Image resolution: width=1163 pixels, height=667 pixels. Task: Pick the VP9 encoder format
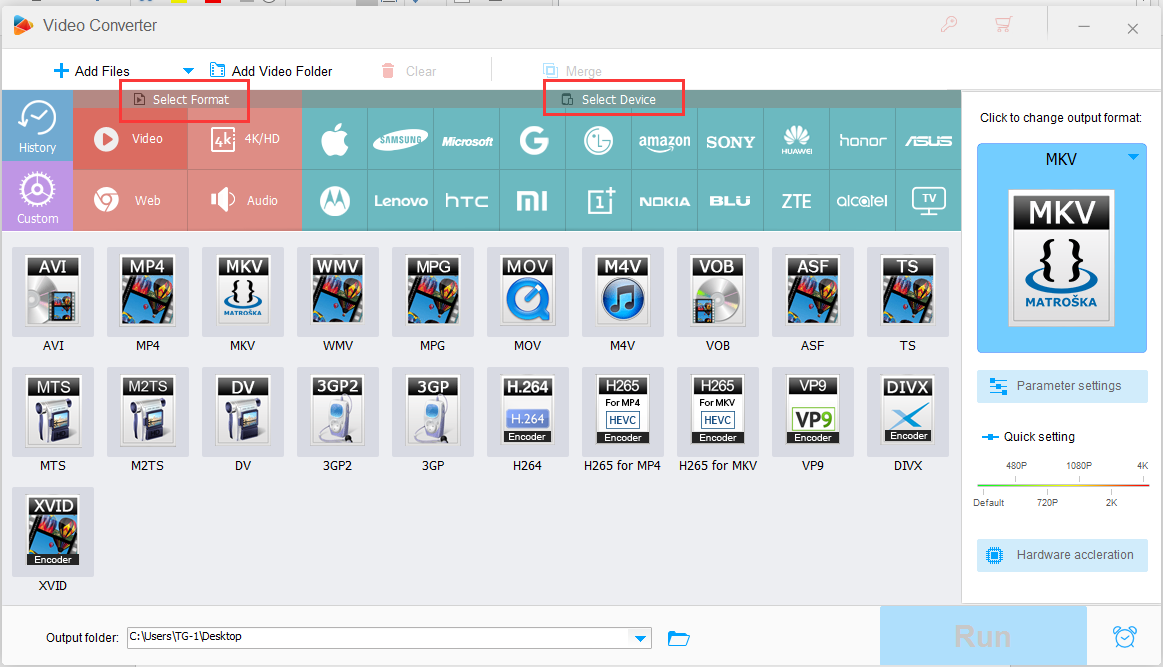click(x=812, y=412)
